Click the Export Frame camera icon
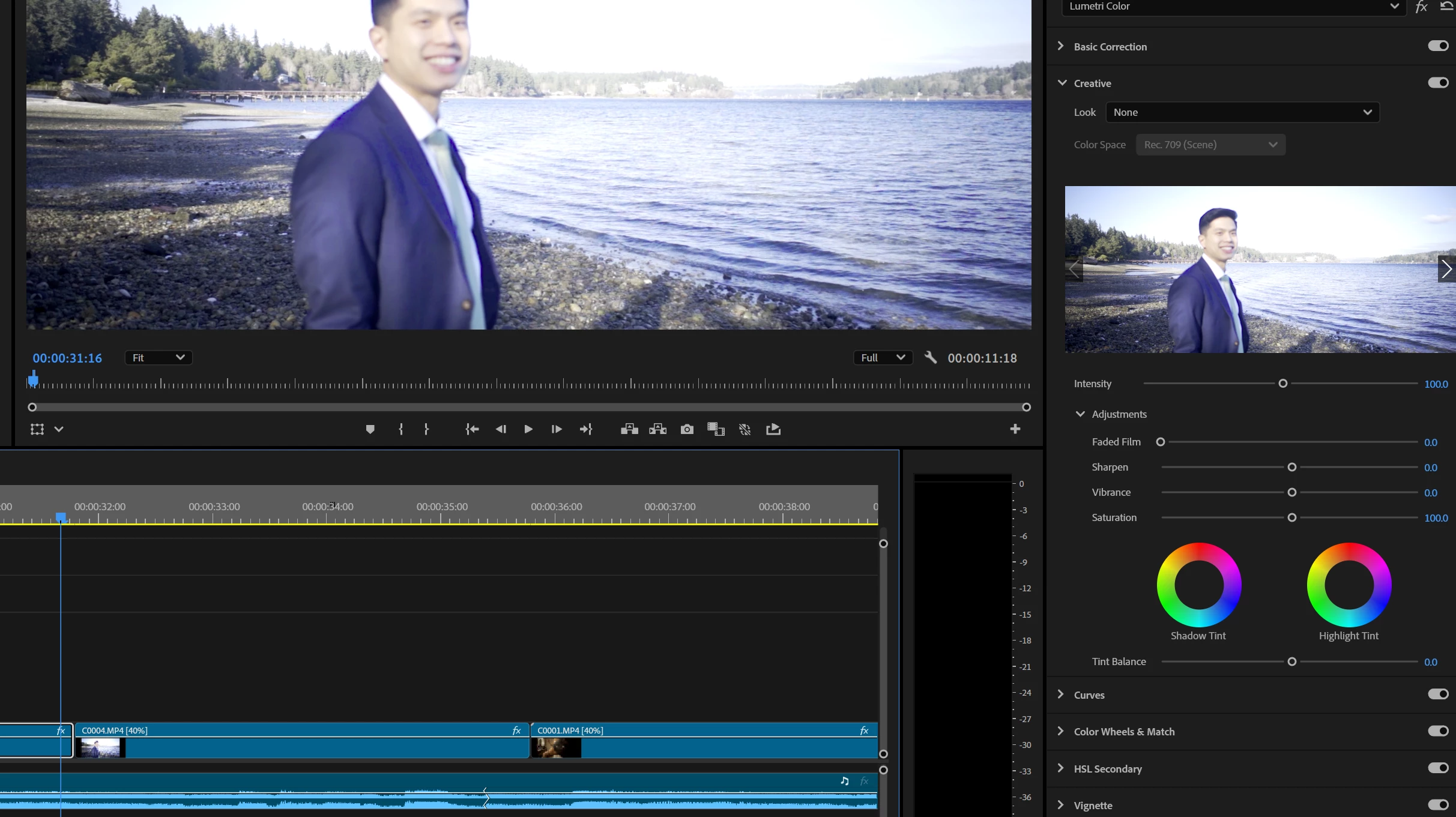1456x817 pixels. click(x=687, y=429)
